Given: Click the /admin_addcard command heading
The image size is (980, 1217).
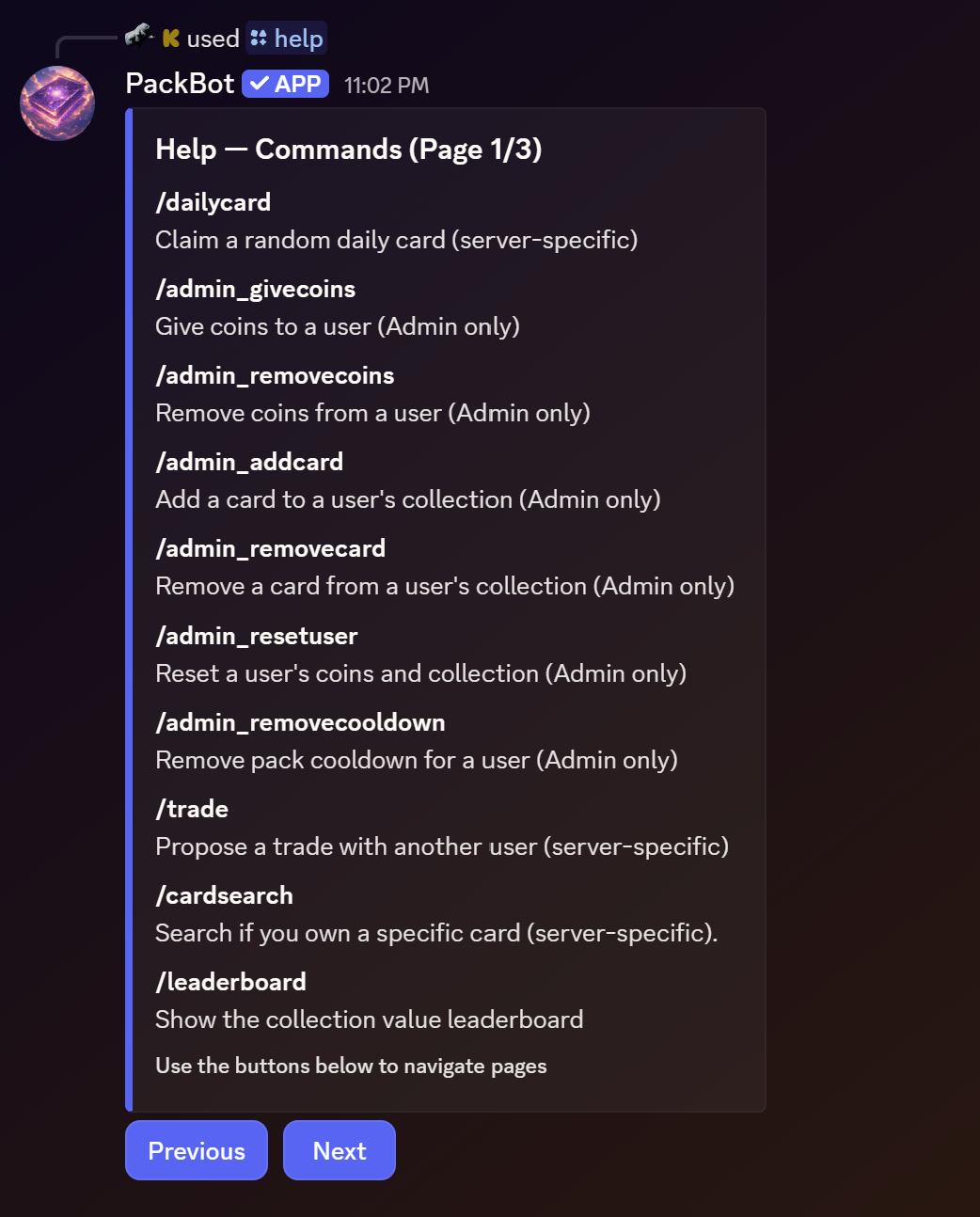Looking at the screenshot, I should coord(249,462).
